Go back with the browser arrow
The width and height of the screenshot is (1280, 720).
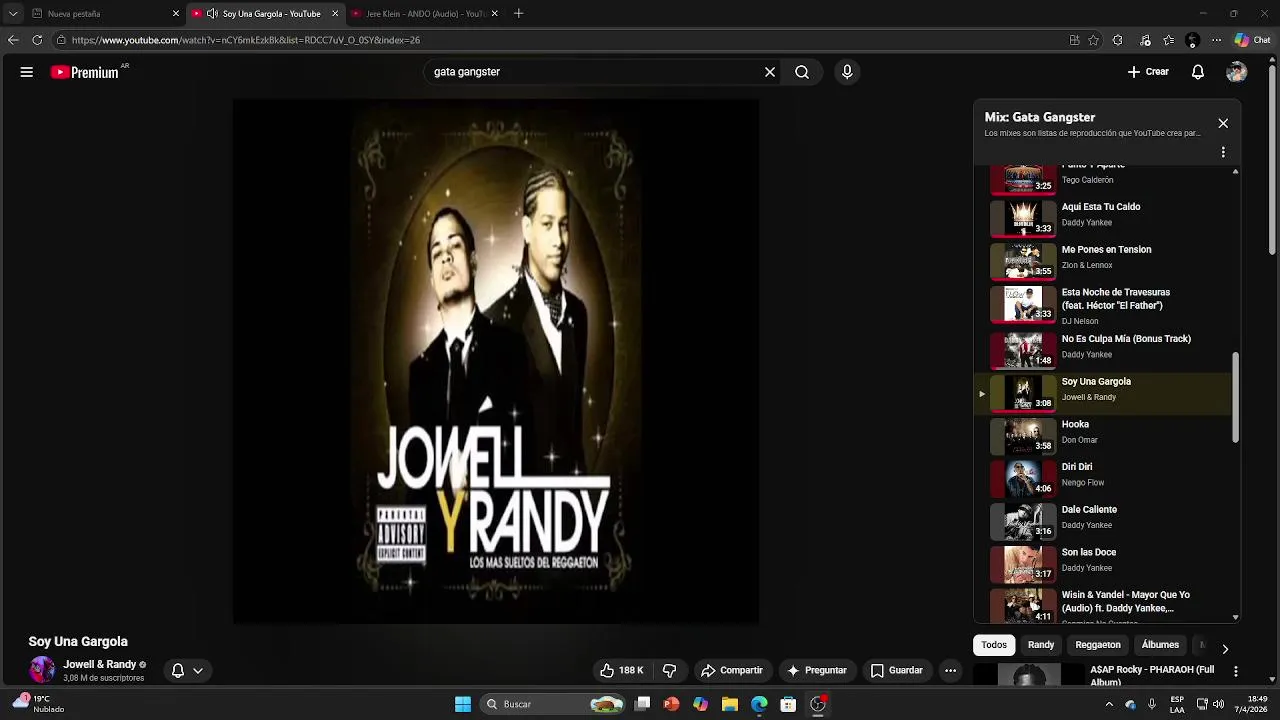[x=13, y=40]
